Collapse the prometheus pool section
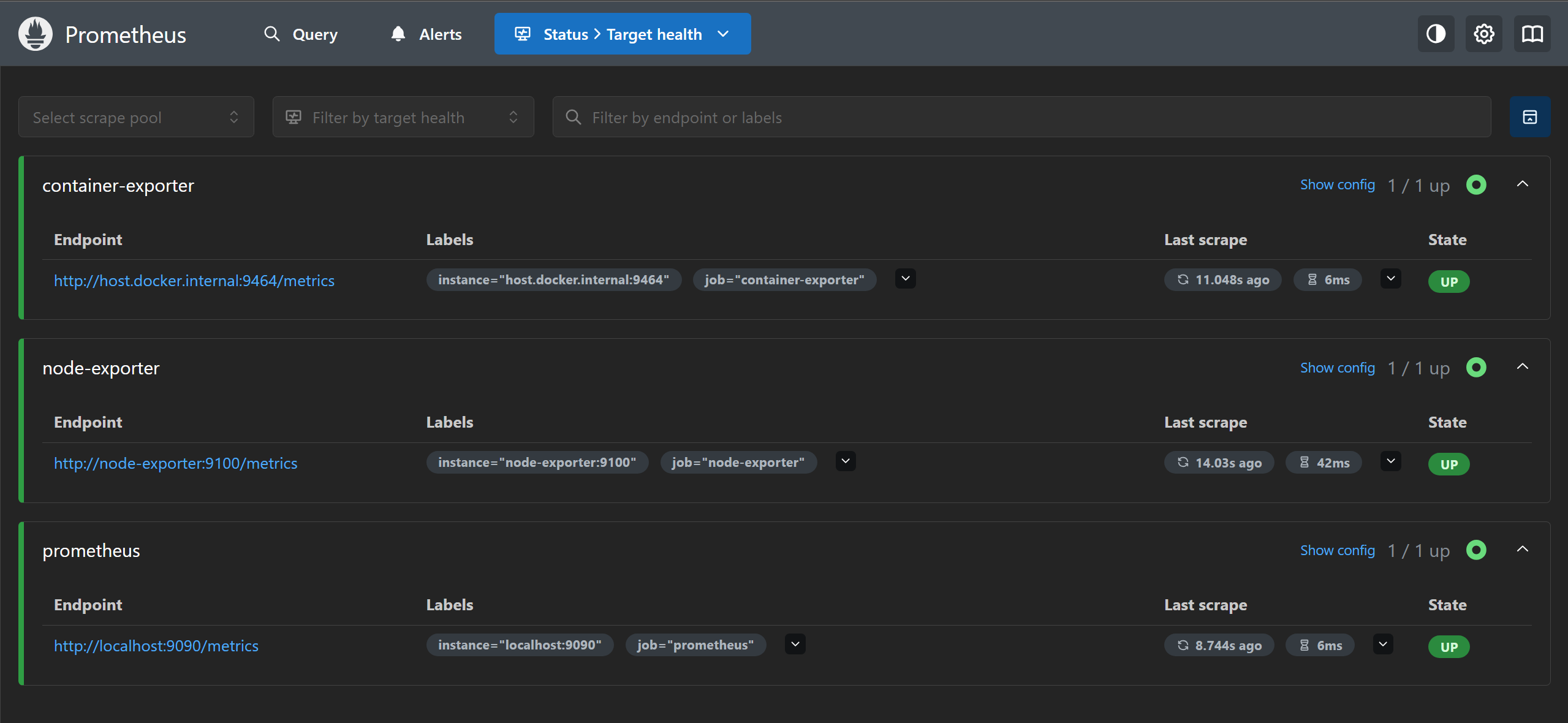The image size is (1568, 723). (x=1523, y=549)
